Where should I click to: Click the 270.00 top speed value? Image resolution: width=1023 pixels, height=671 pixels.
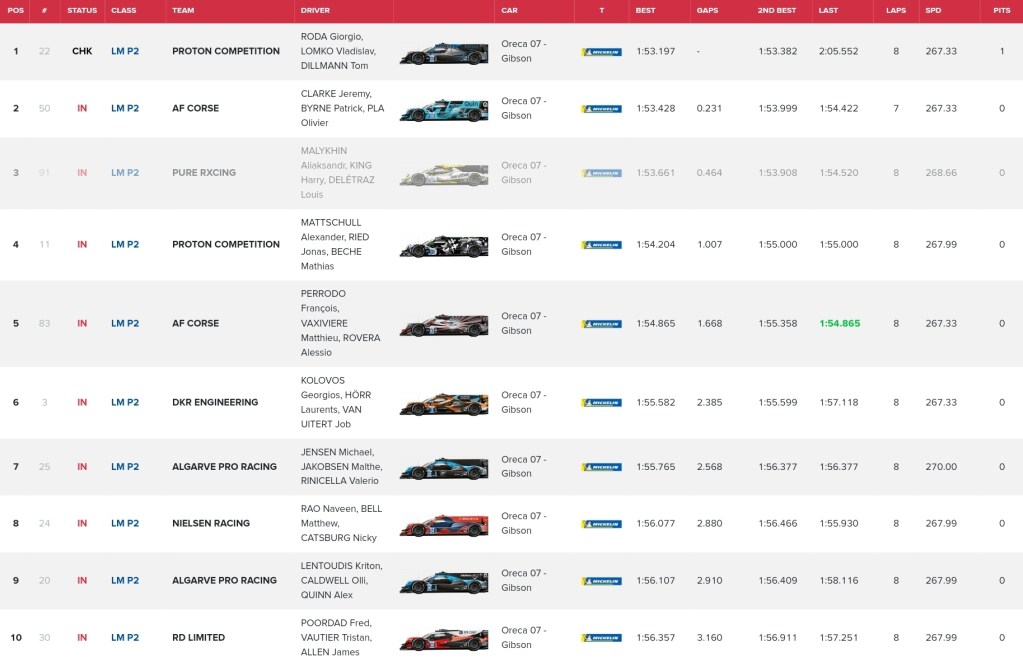pyautogui.click(x=941, y=467)
